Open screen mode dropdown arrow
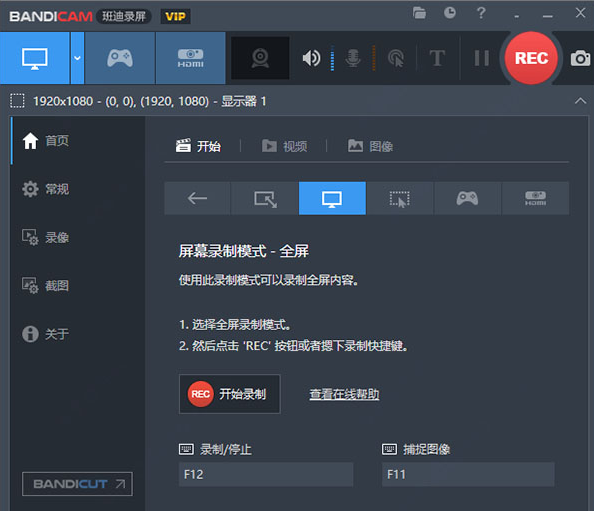 point(77,58)
